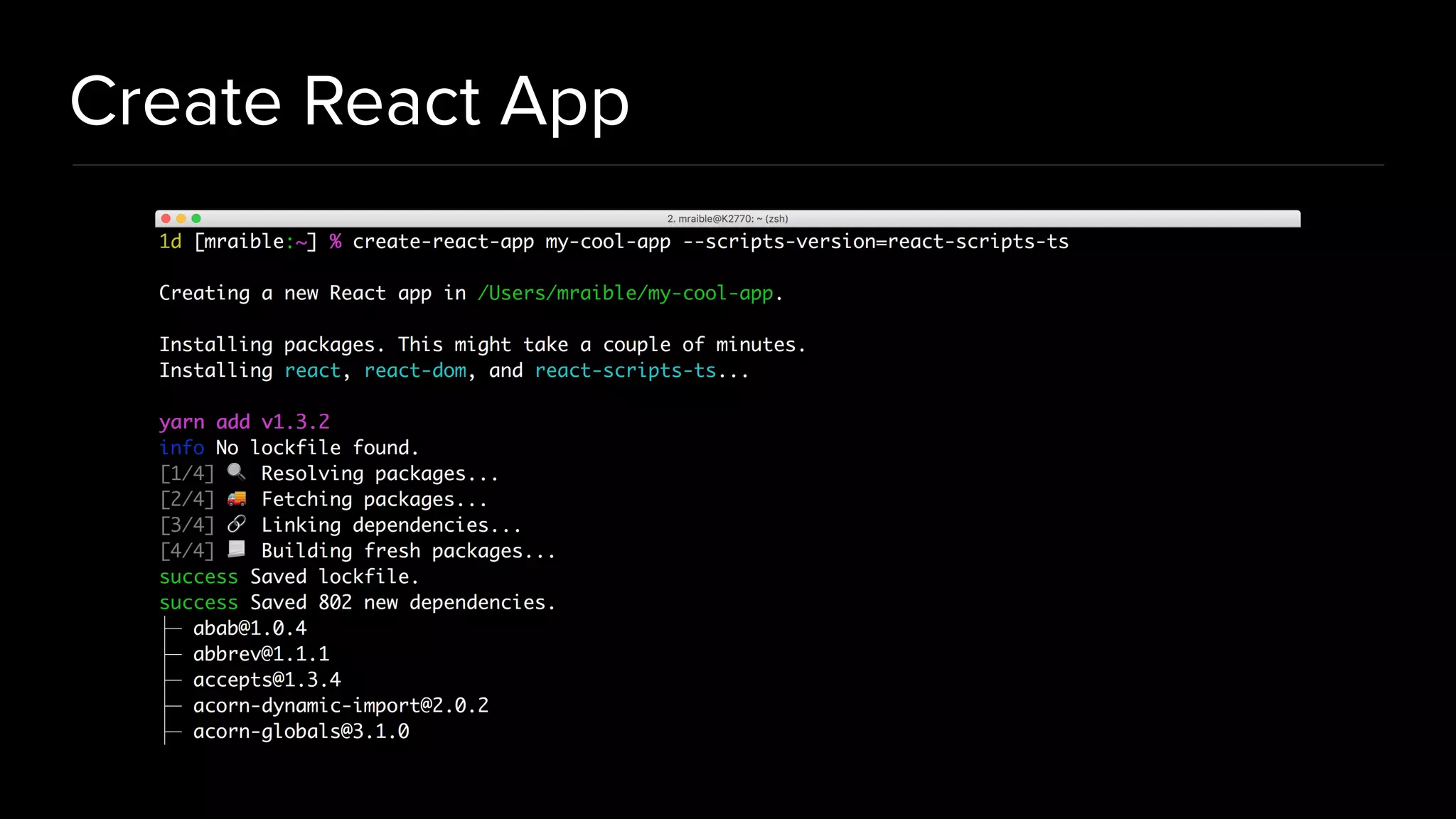Select the acorn-globals@3.1.0 entry
Image resolution: width=1456 pixels, height=819 pixels.
pyautogui.click(x=301, y=731)
